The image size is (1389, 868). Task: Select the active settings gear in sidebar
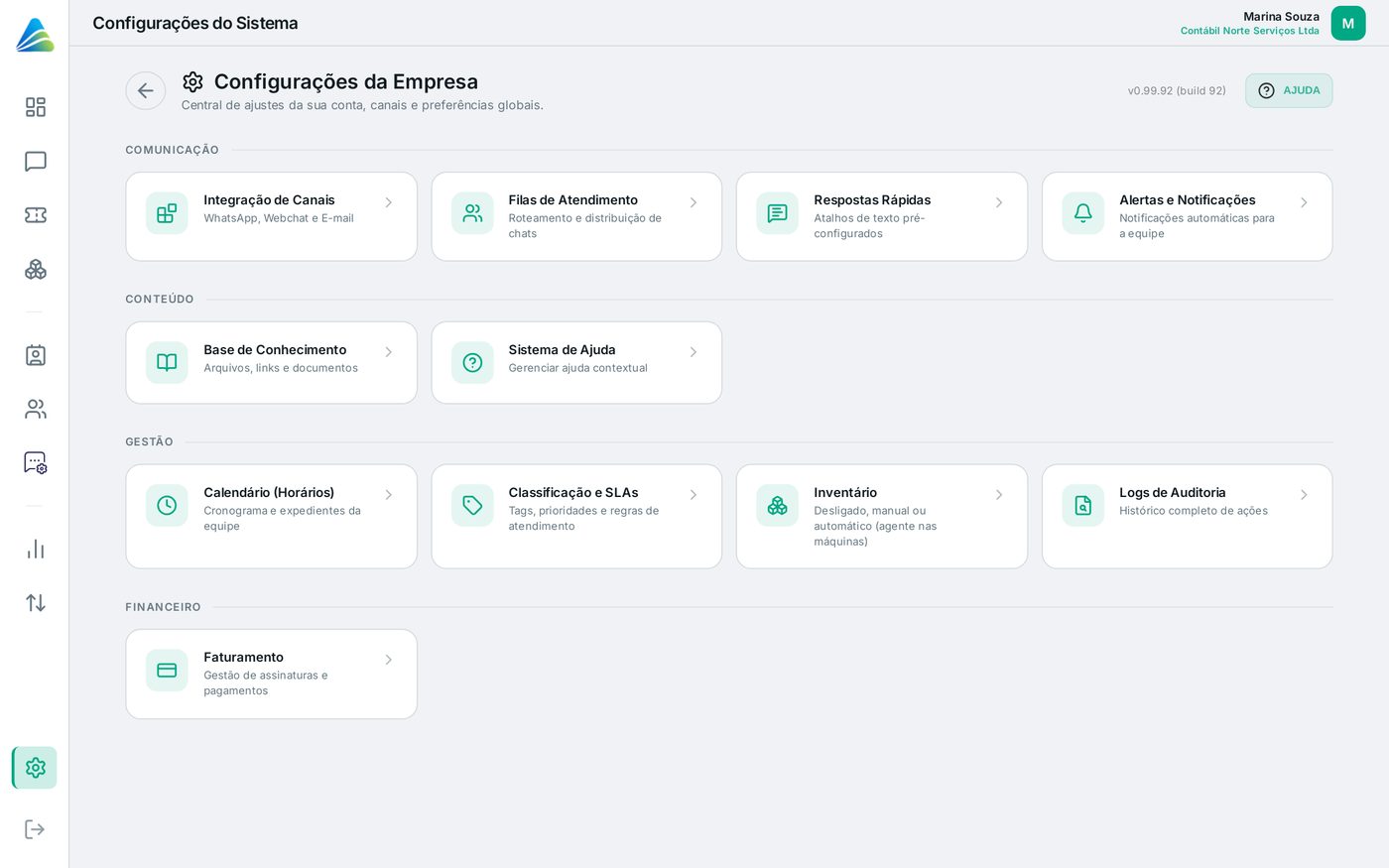tap(36, 768)
